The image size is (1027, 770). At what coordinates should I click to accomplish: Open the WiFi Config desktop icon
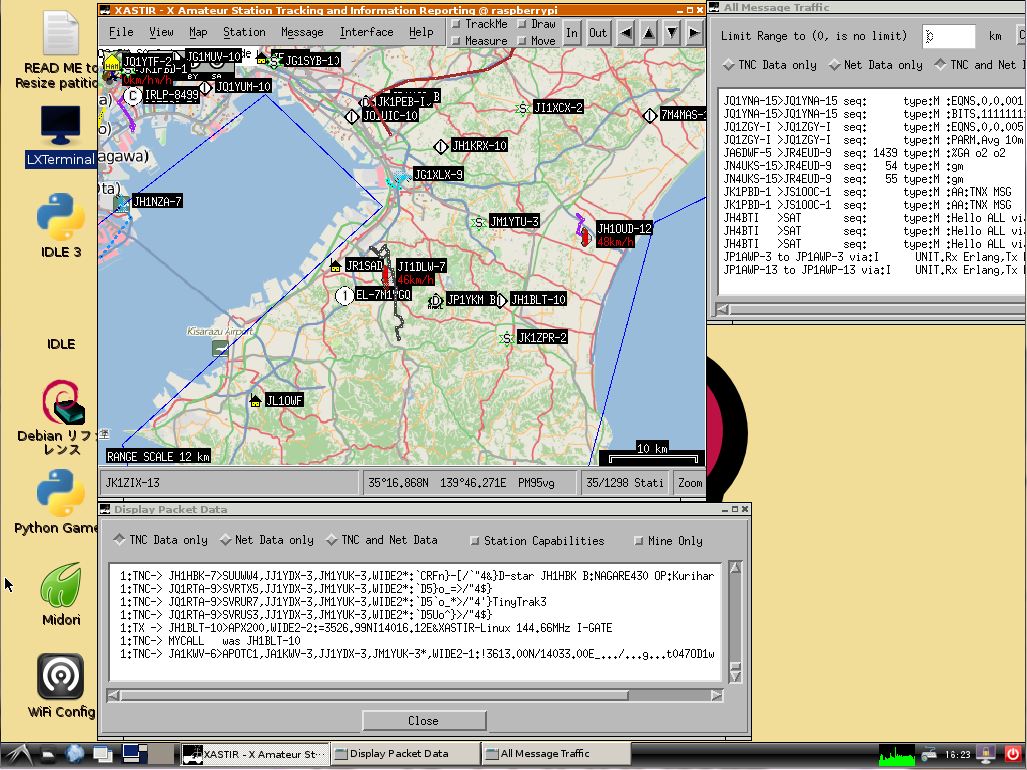click(x=60, y=677)
